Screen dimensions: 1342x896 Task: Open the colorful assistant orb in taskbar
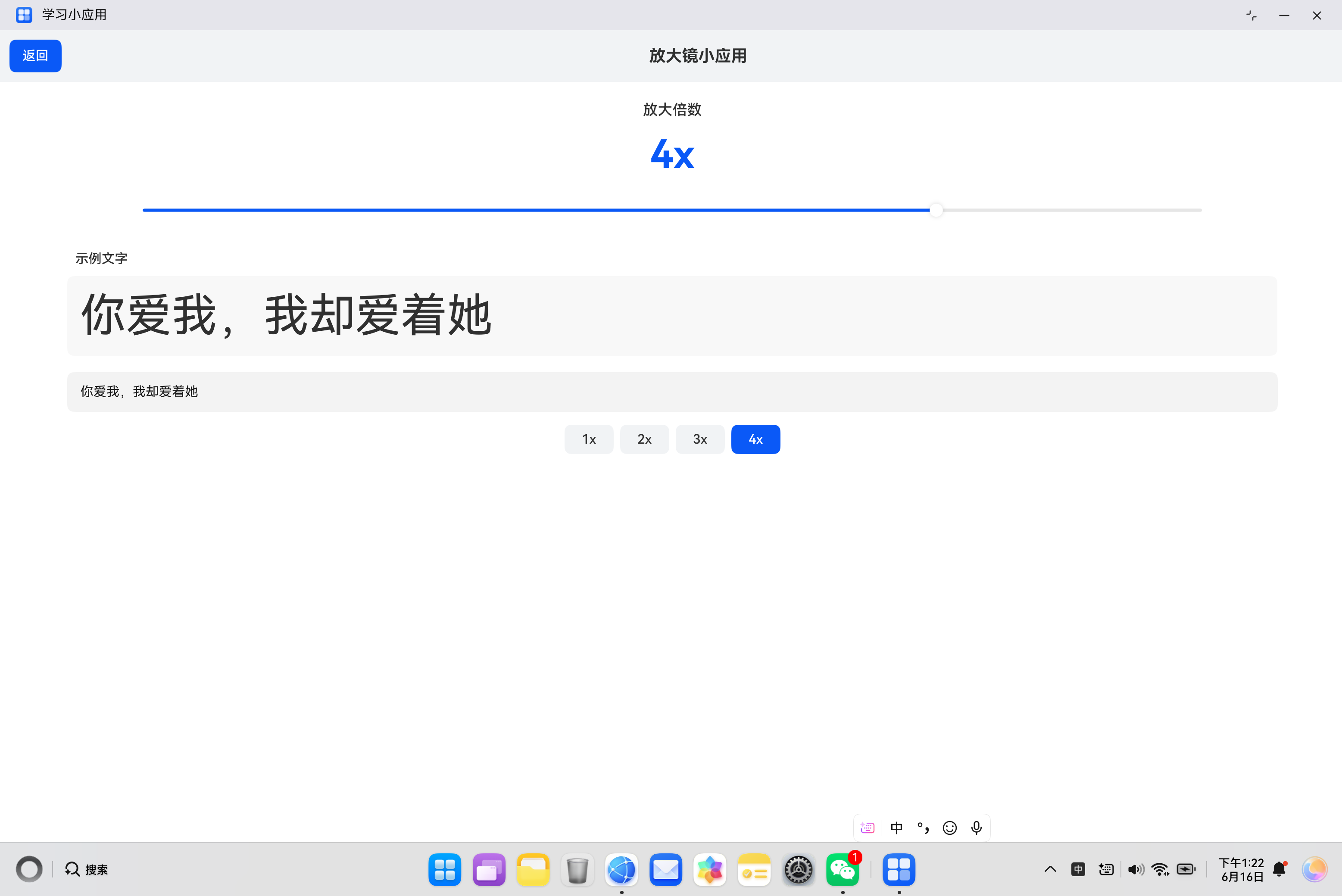pos(1314,869)
